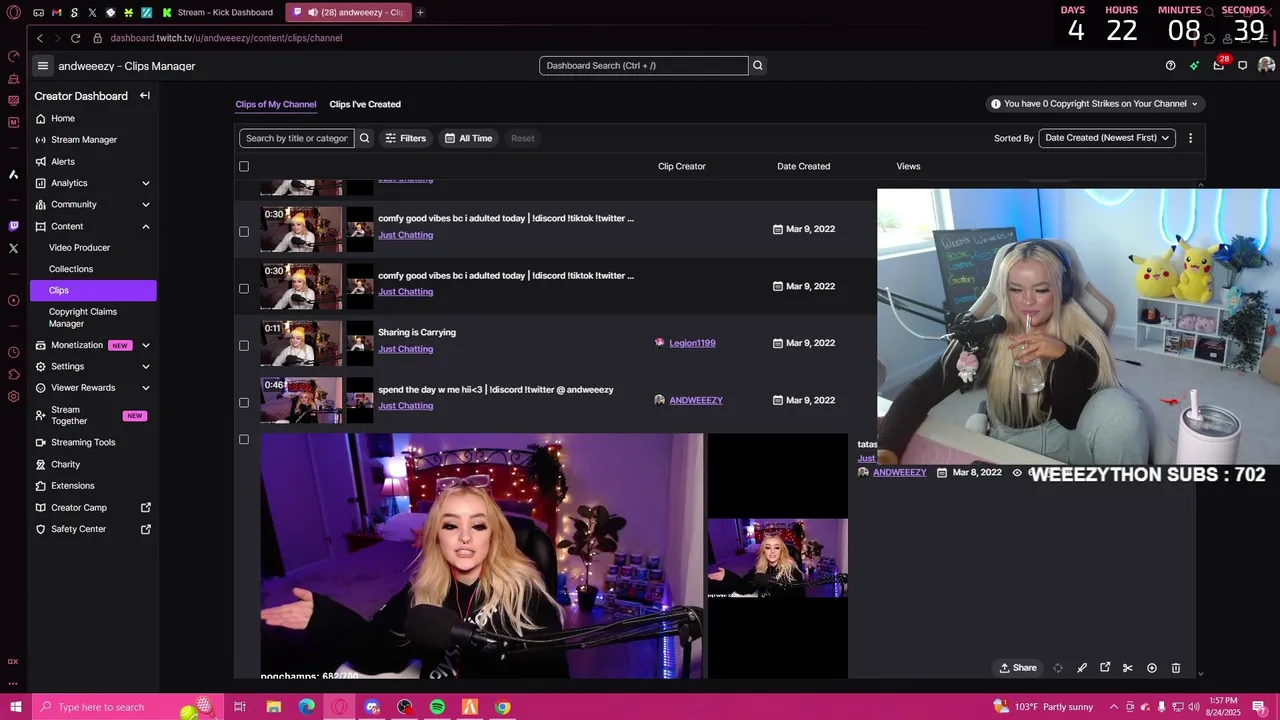Switch to Clips of My Channel tab
This screenshot has width=1280, height=720.
tap(276, 104)
